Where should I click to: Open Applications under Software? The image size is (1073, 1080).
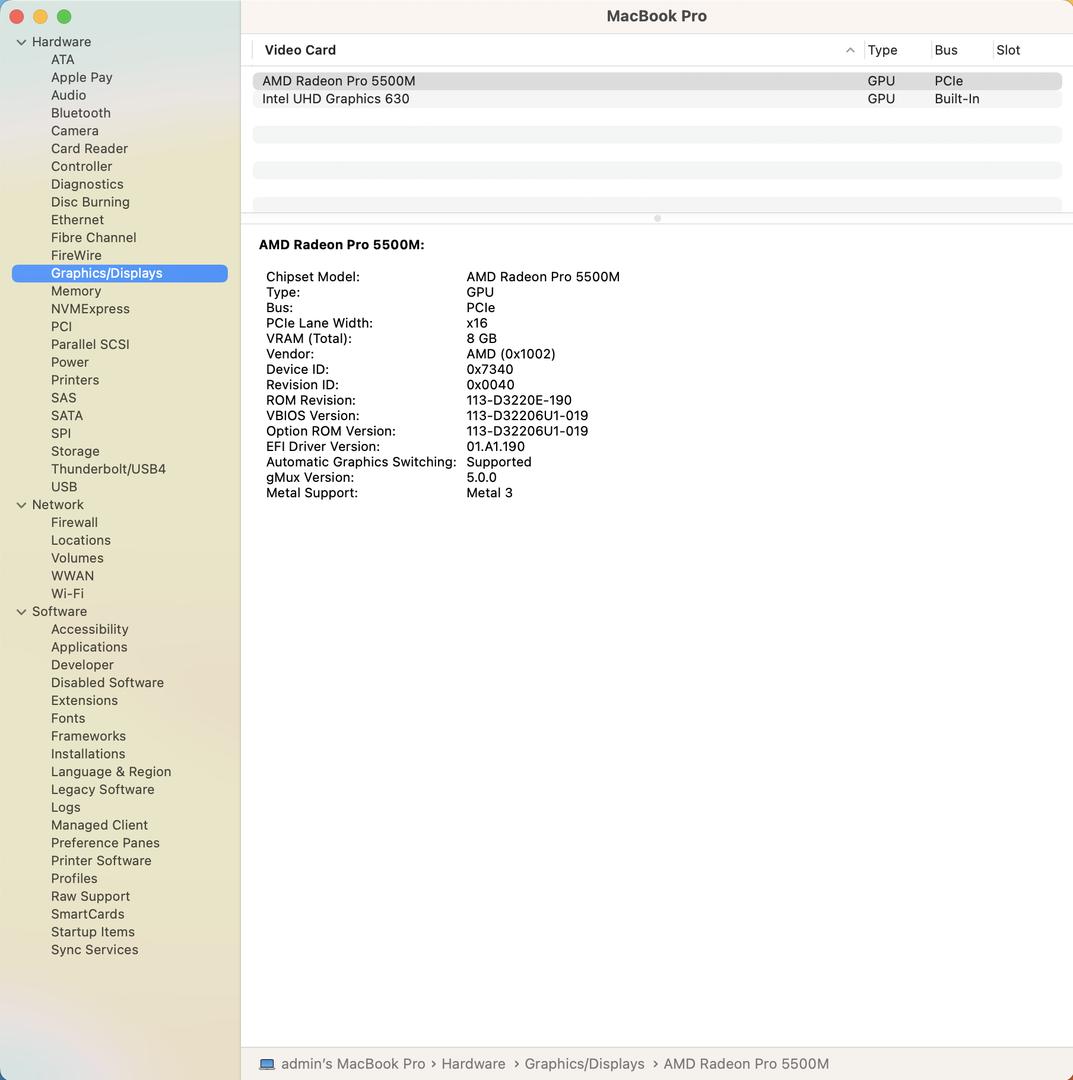pyautogui.click(x=89, y=647)
